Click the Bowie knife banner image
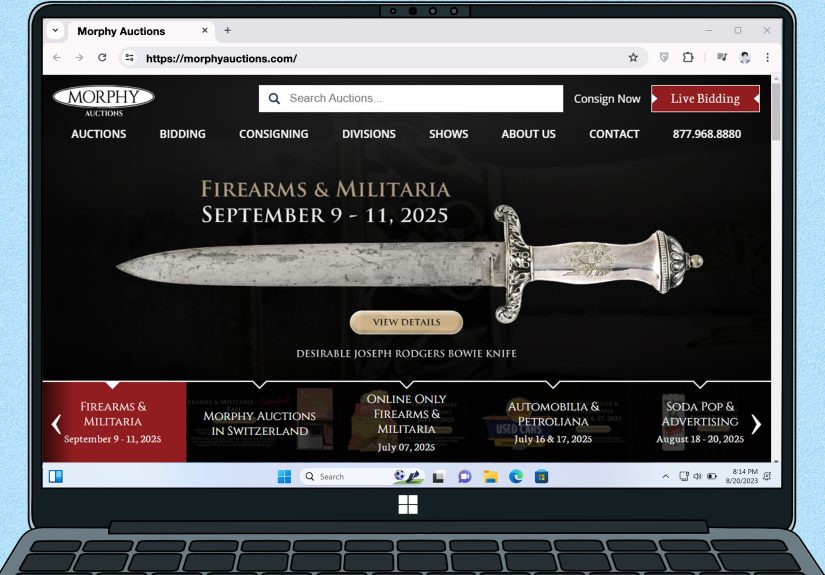This screenshot has height=575, width=825. [410, 264]
